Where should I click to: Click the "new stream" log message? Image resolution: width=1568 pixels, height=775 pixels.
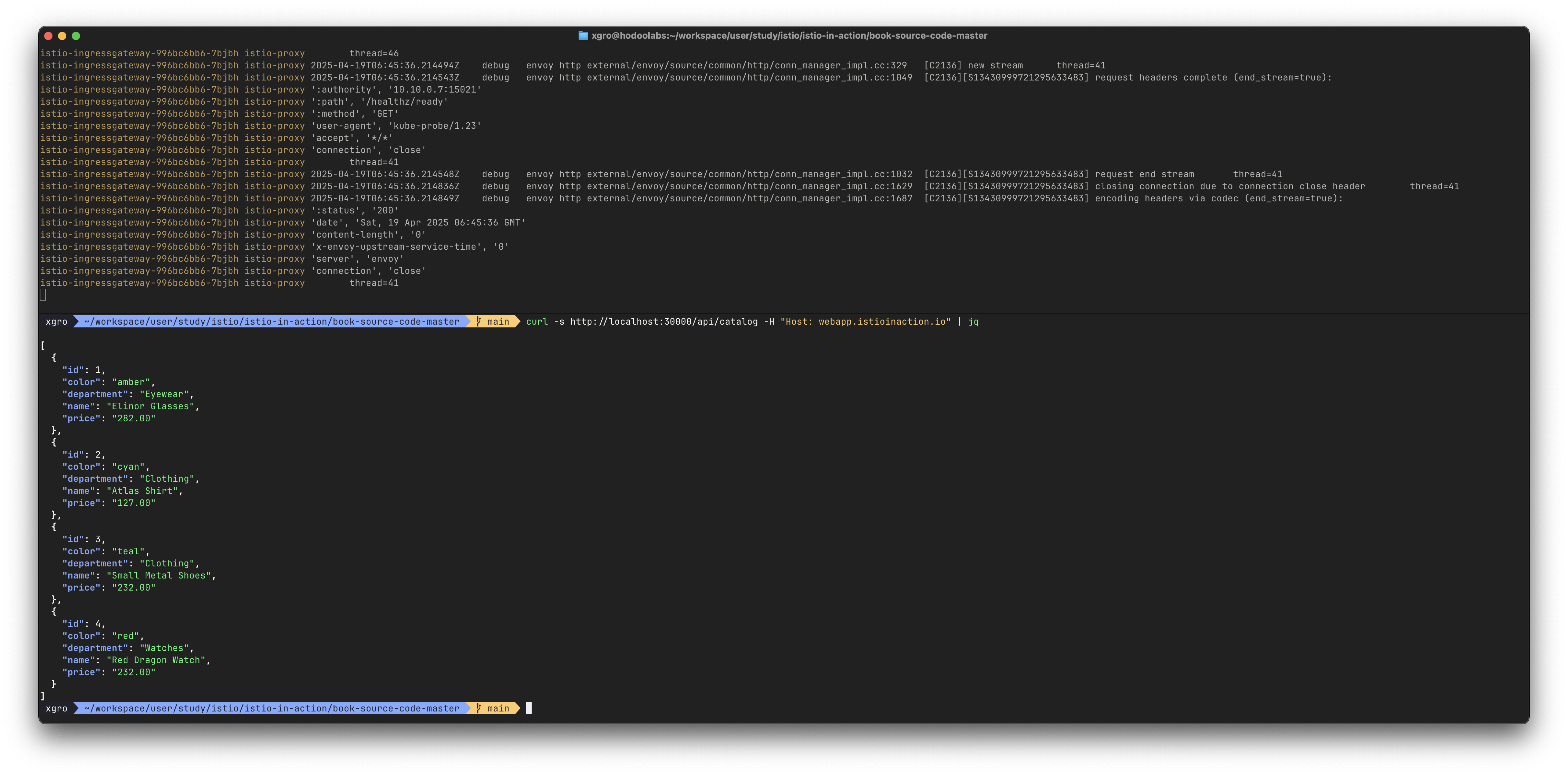click(x=995, y=65)
